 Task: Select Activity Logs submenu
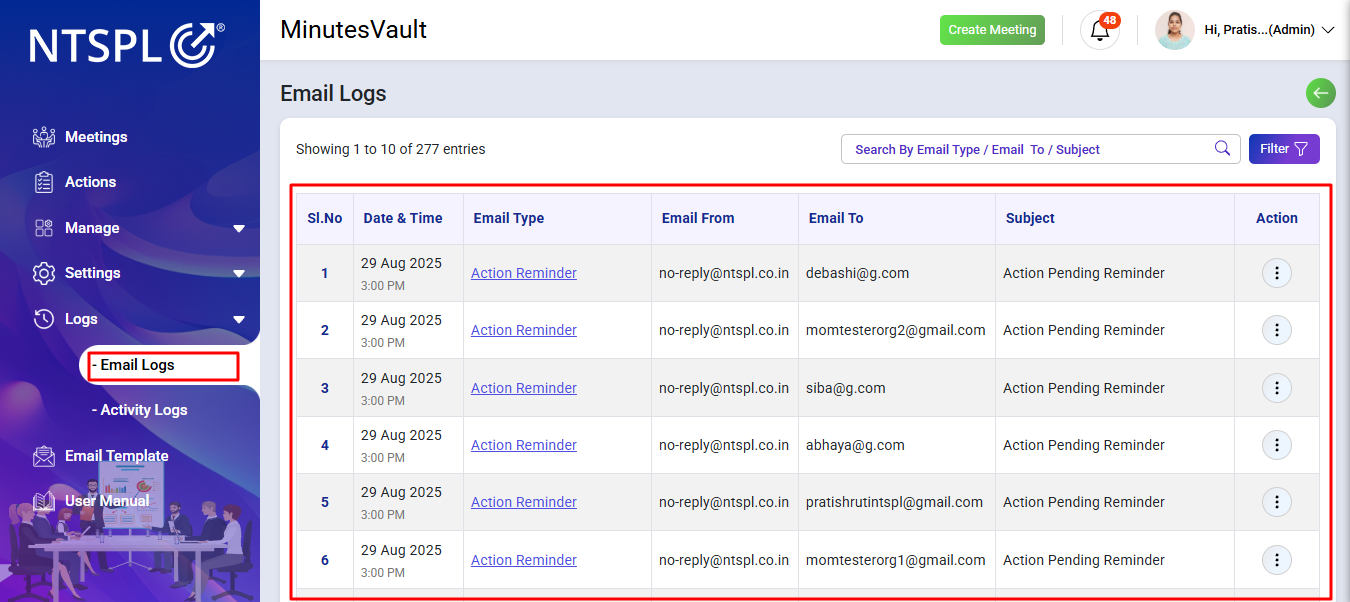pos(139,410)
